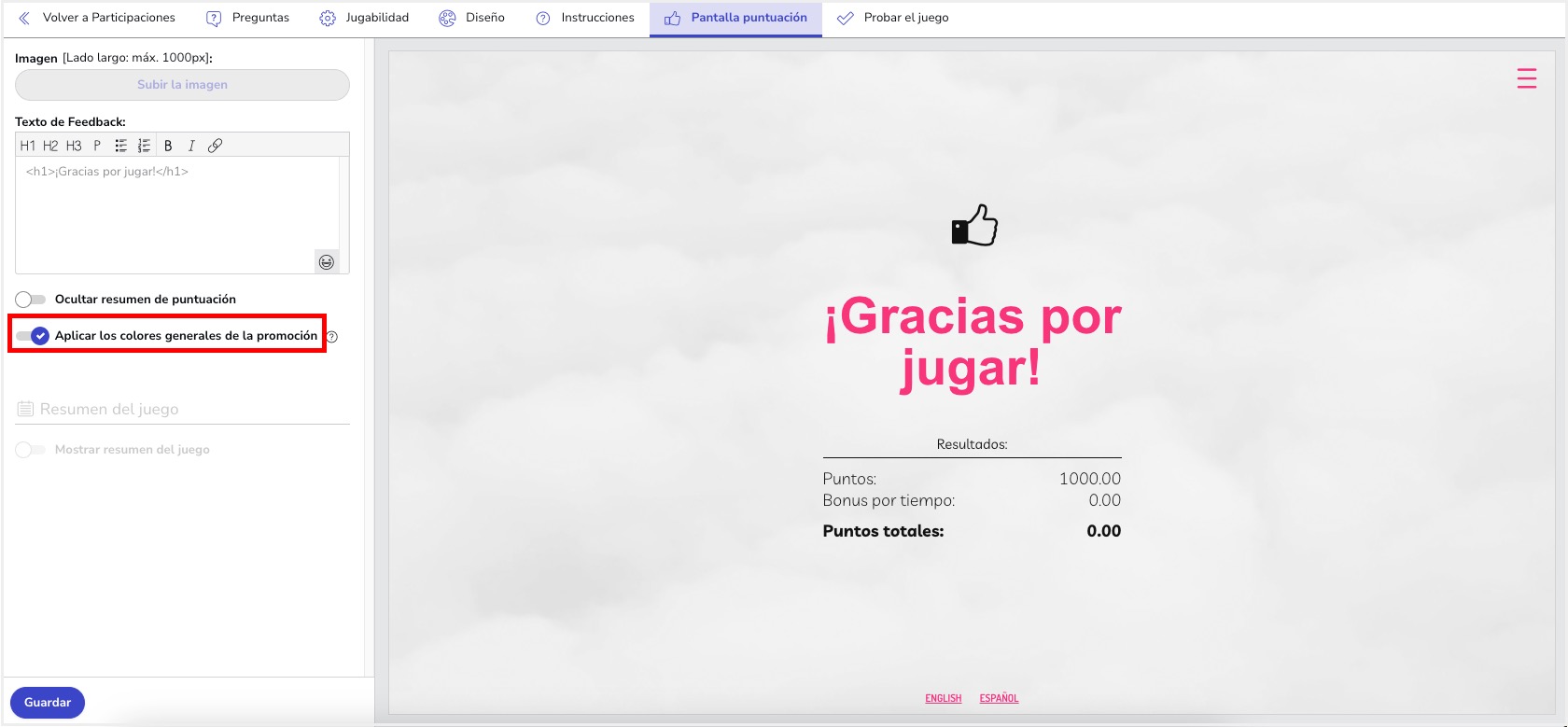Screen dimensions: 1568x727
Task: Insert bulleted list in feedback text
Action: pyautogui.click(x=120, y=146)
